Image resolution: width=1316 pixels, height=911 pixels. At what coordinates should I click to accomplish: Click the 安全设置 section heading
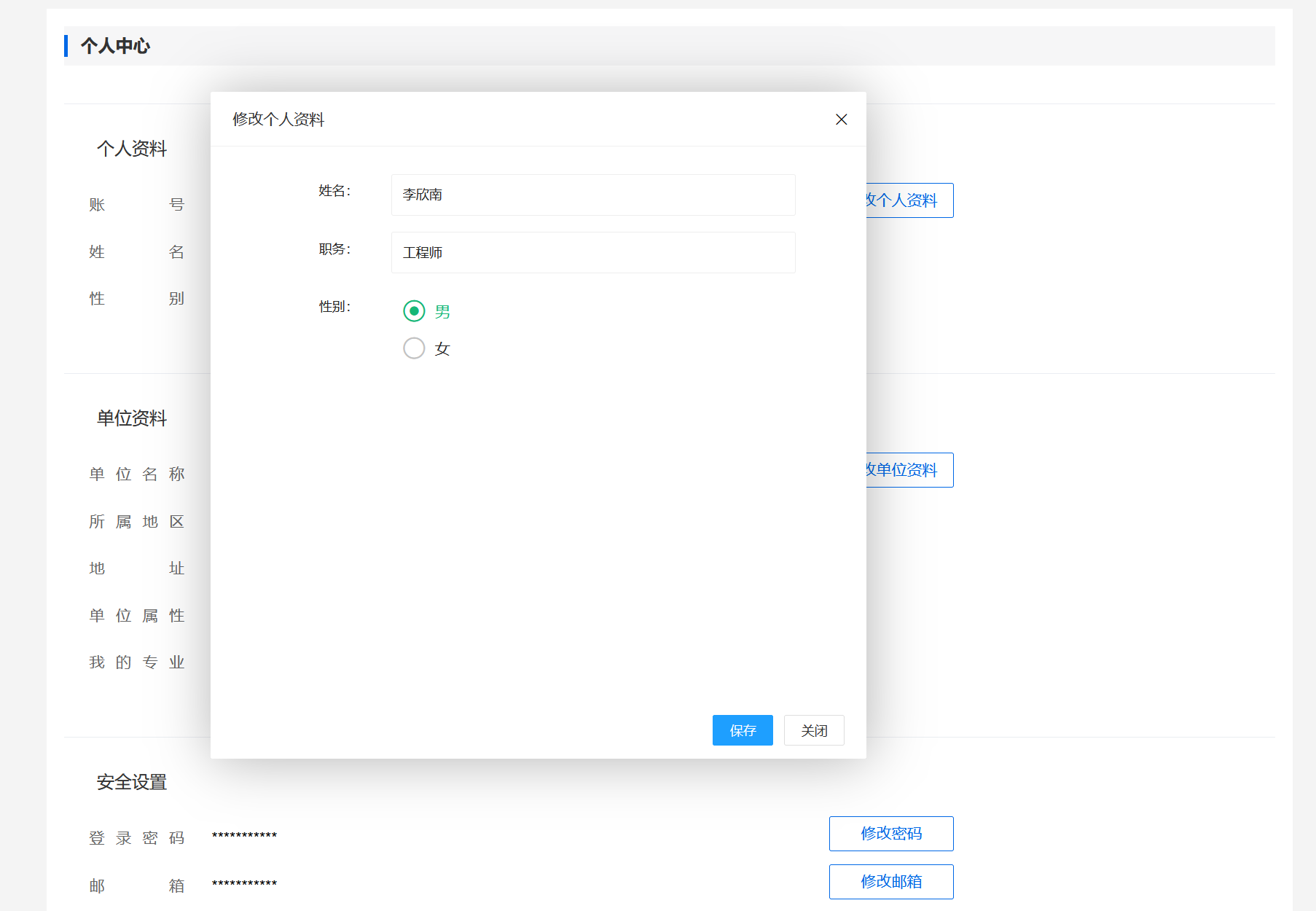pos(132,783)
